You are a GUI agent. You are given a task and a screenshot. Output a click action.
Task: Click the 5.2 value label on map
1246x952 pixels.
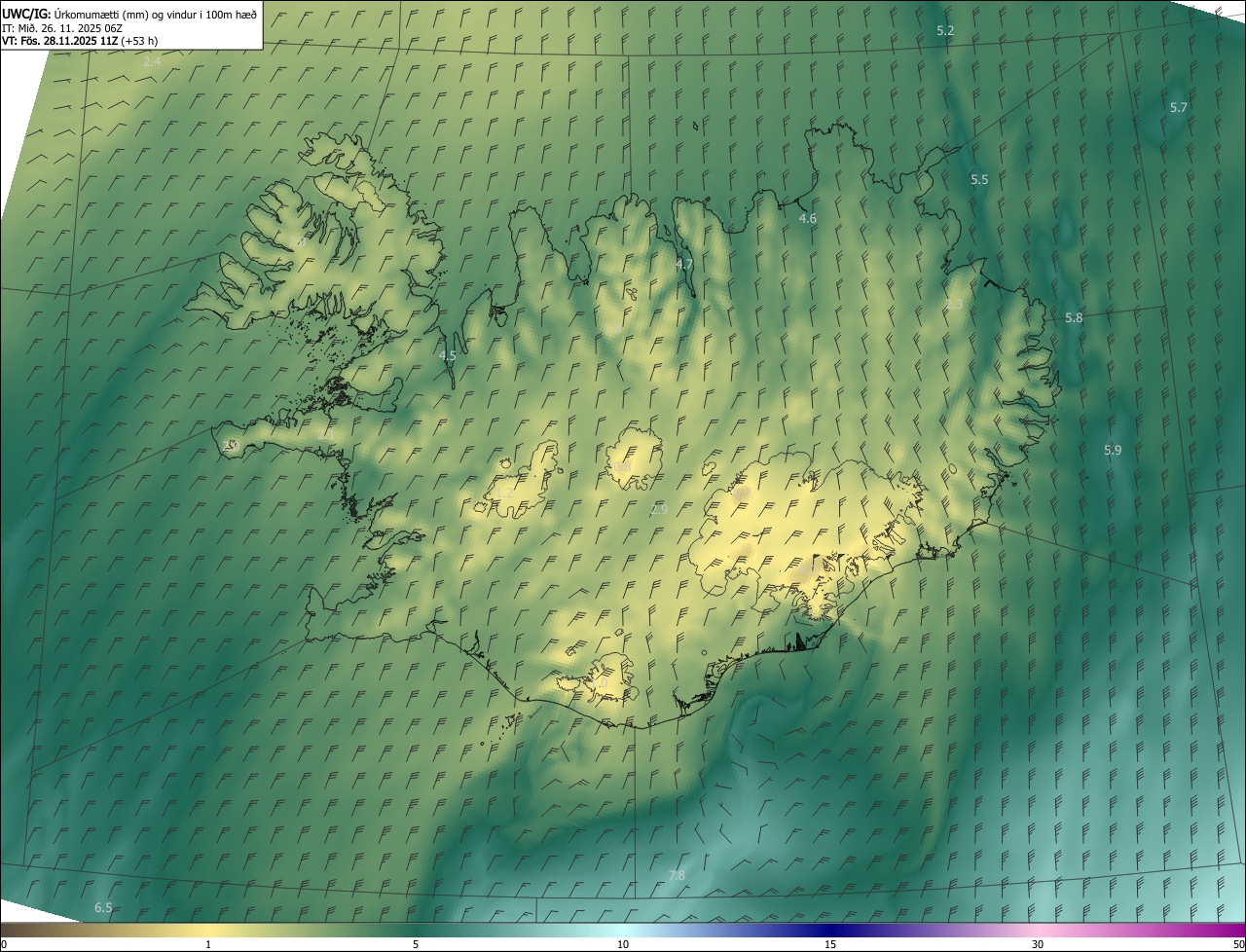coord(945,31)
